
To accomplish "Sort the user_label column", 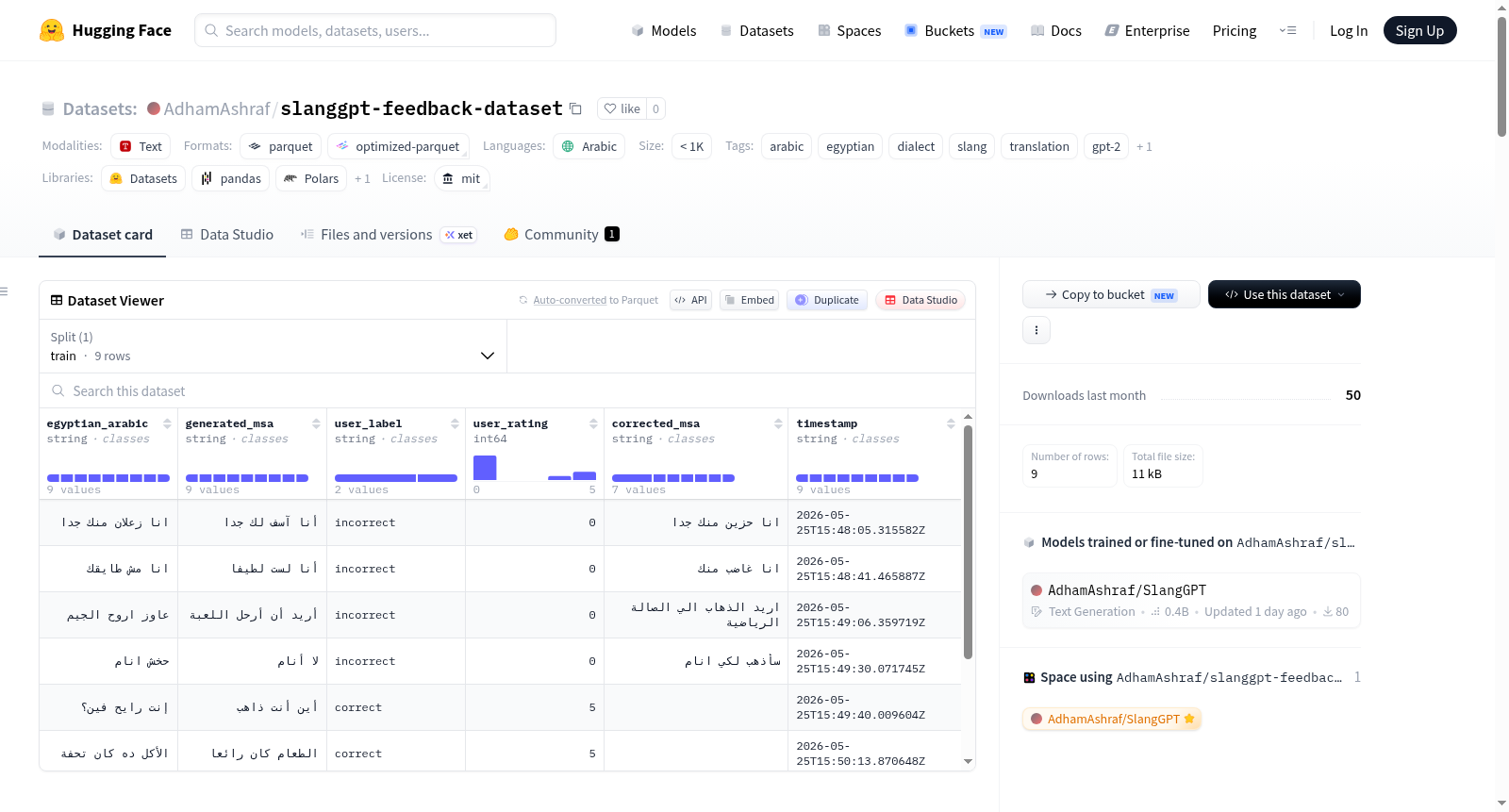I will coord(455,423).
